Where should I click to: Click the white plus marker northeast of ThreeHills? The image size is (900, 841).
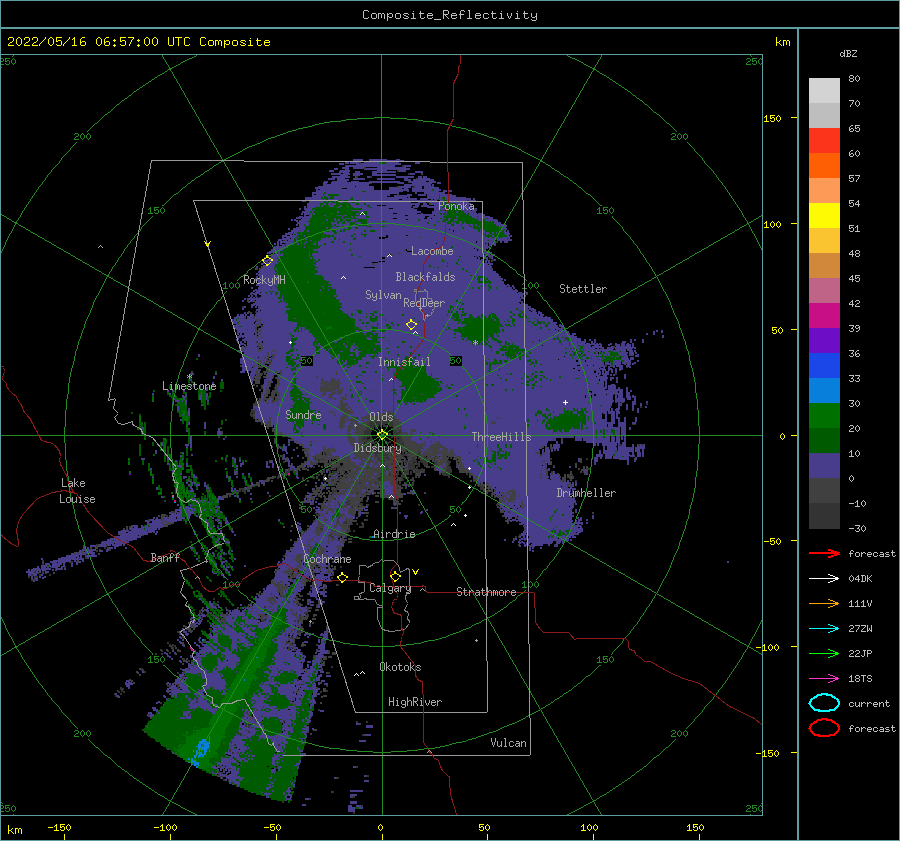click(x=565, y=402)
